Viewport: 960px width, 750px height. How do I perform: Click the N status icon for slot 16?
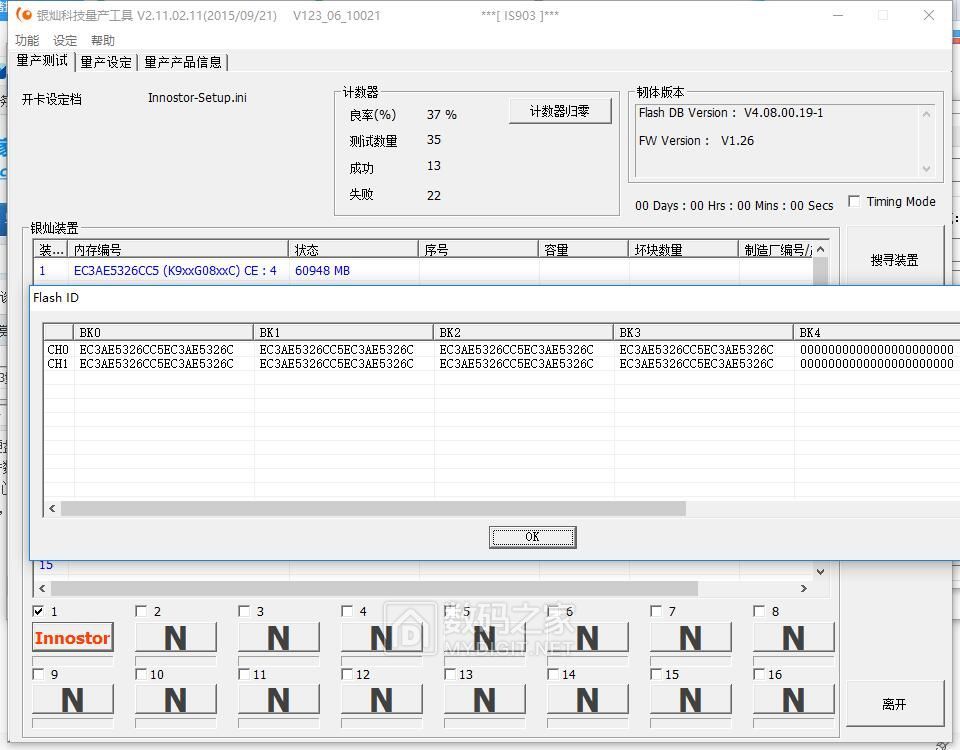793,700
